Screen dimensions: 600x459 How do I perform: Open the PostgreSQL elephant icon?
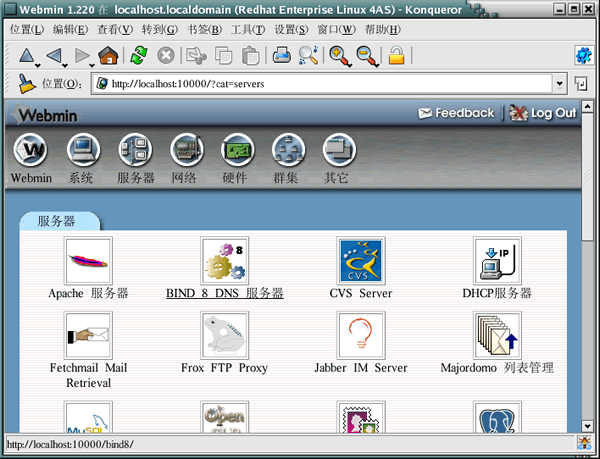(x=497, y=417)
